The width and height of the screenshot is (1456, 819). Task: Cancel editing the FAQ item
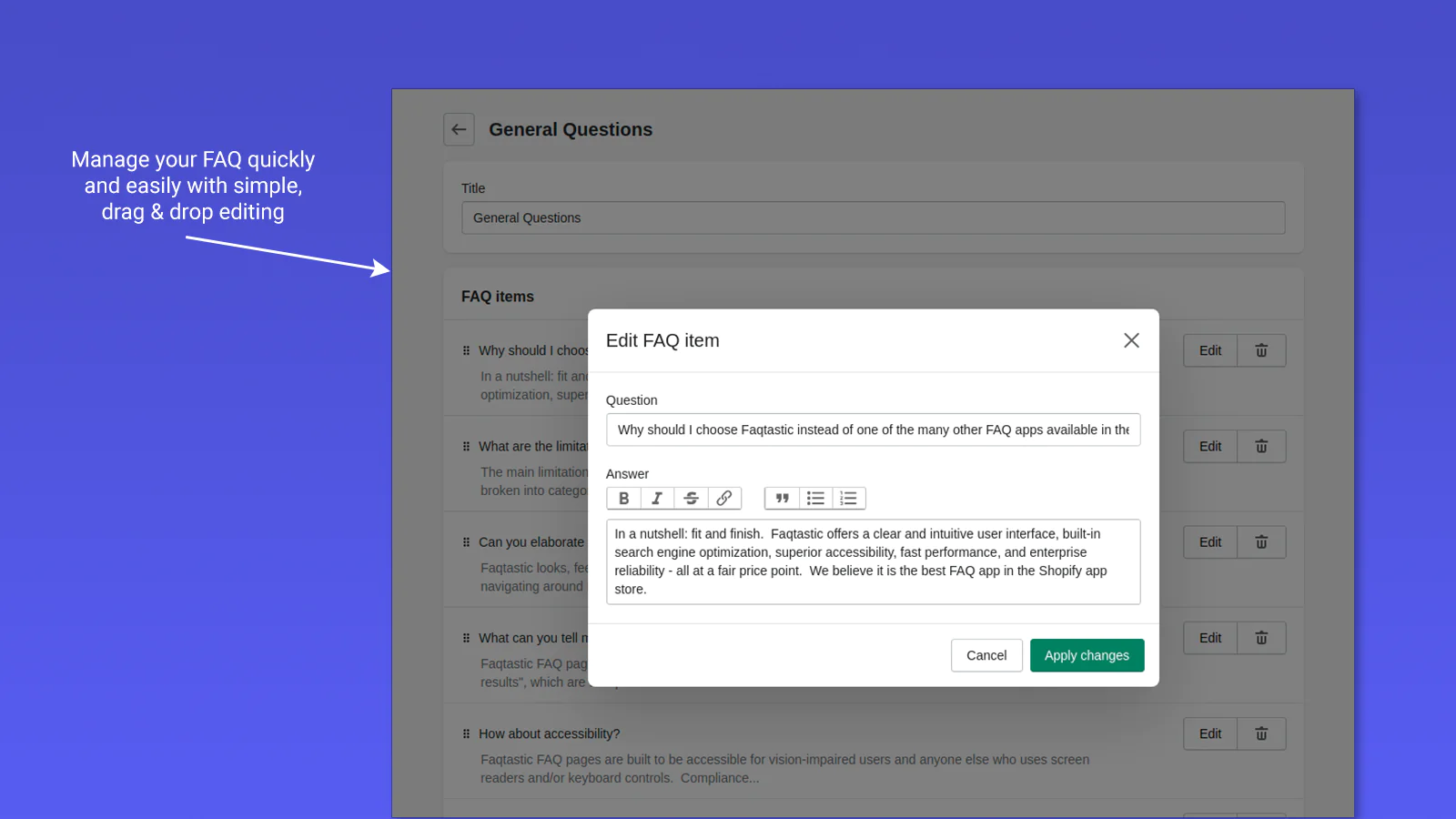986,655
